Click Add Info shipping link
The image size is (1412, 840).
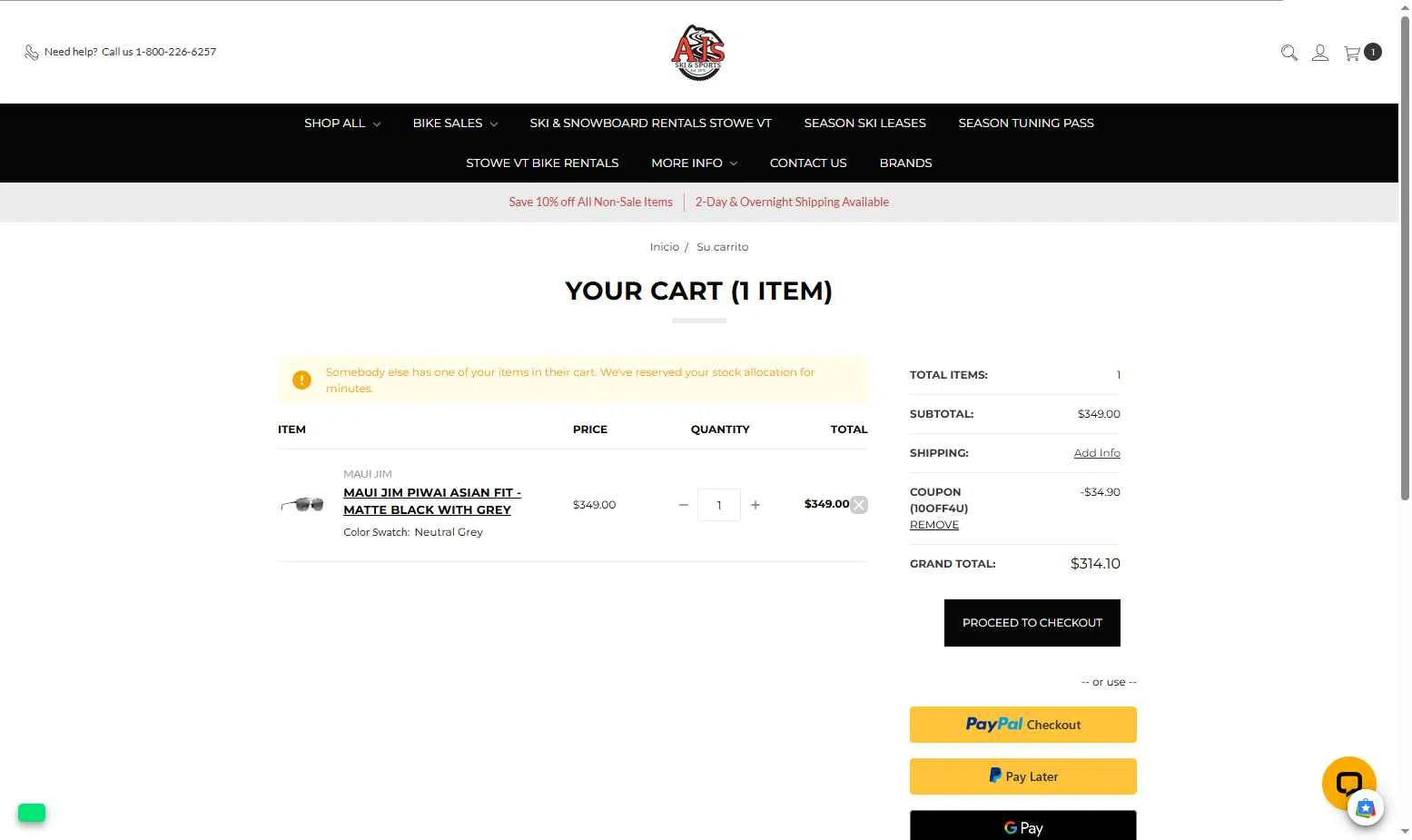tap(1097, 453)
